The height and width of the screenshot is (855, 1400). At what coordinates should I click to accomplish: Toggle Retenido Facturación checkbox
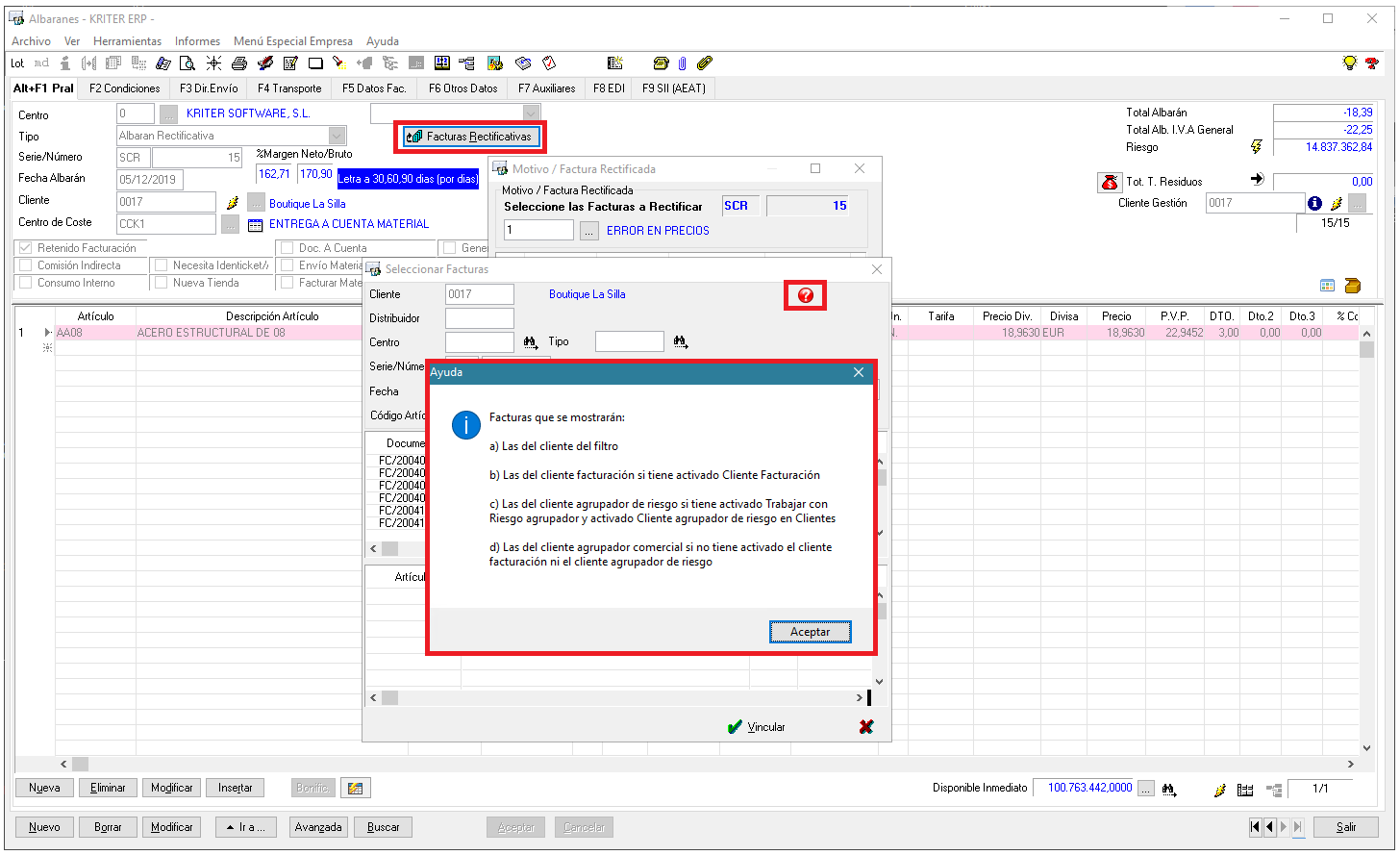coord(26,248)
